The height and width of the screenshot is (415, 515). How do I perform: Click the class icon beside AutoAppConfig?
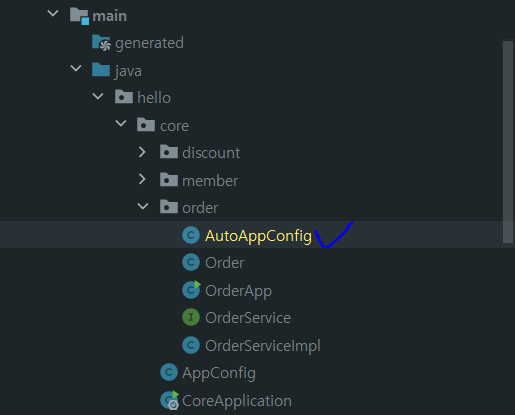click(191, 235)
